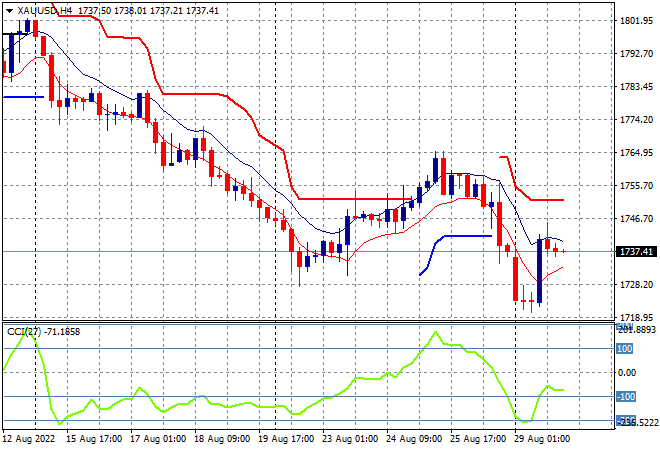Choose the 29 Aug 01:00 time label
Viewport: 660px width, 450px height.
[x=540, y=439]
